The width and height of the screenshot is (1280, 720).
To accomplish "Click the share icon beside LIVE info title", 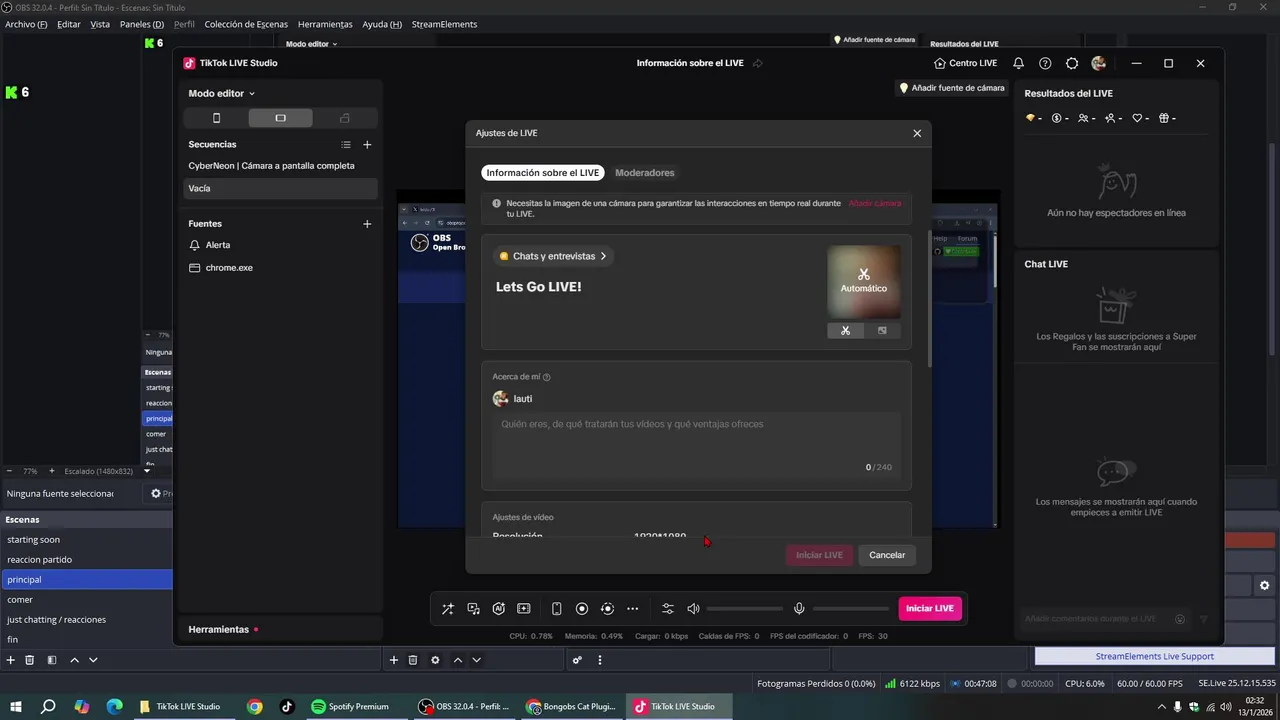I will (758, 63).
